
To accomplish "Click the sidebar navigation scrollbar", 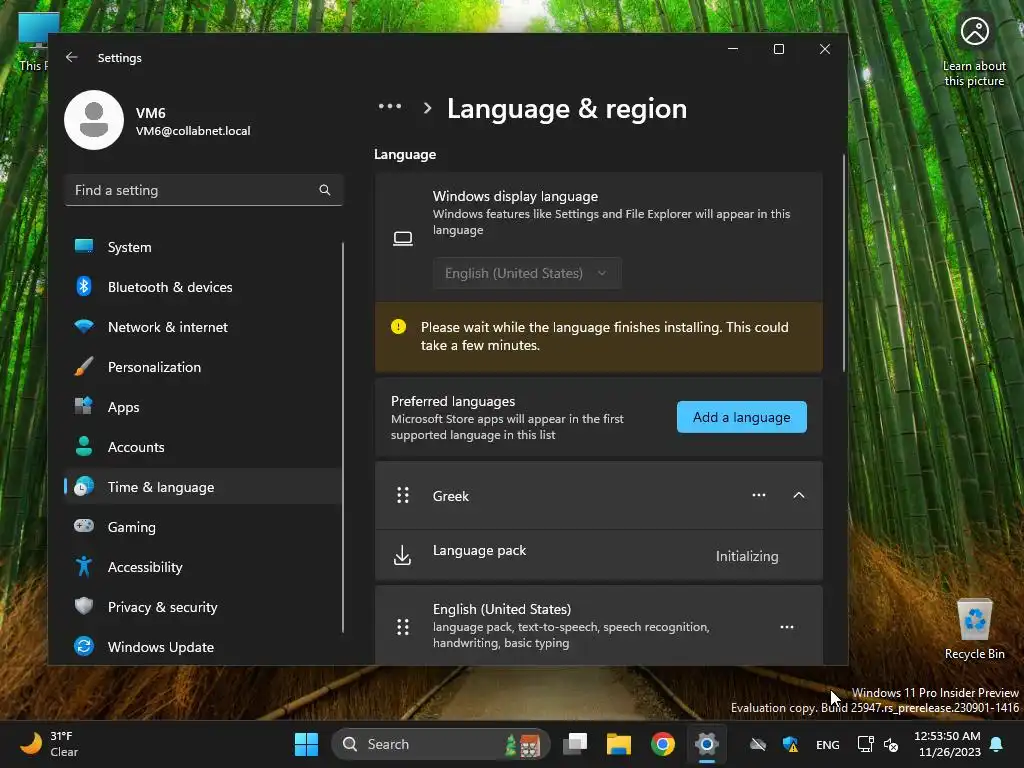I will point(342,437).
